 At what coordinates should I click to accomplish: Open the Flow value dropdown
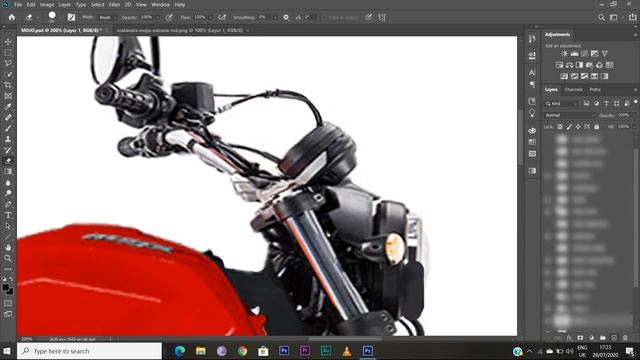coord(210,18)
